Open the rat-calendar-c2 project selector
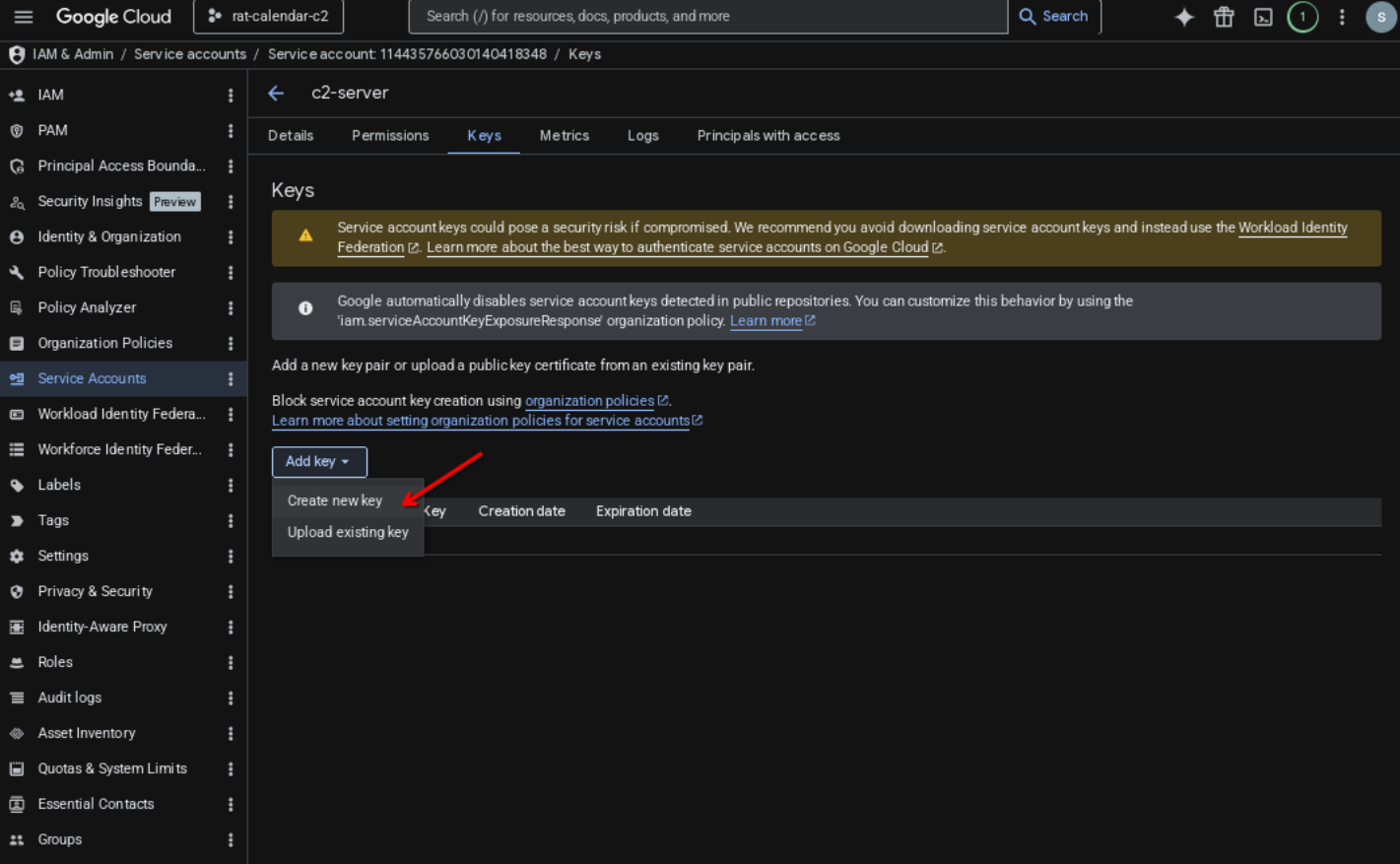This screenshot has width=1400, height=864. pos(268,17)
